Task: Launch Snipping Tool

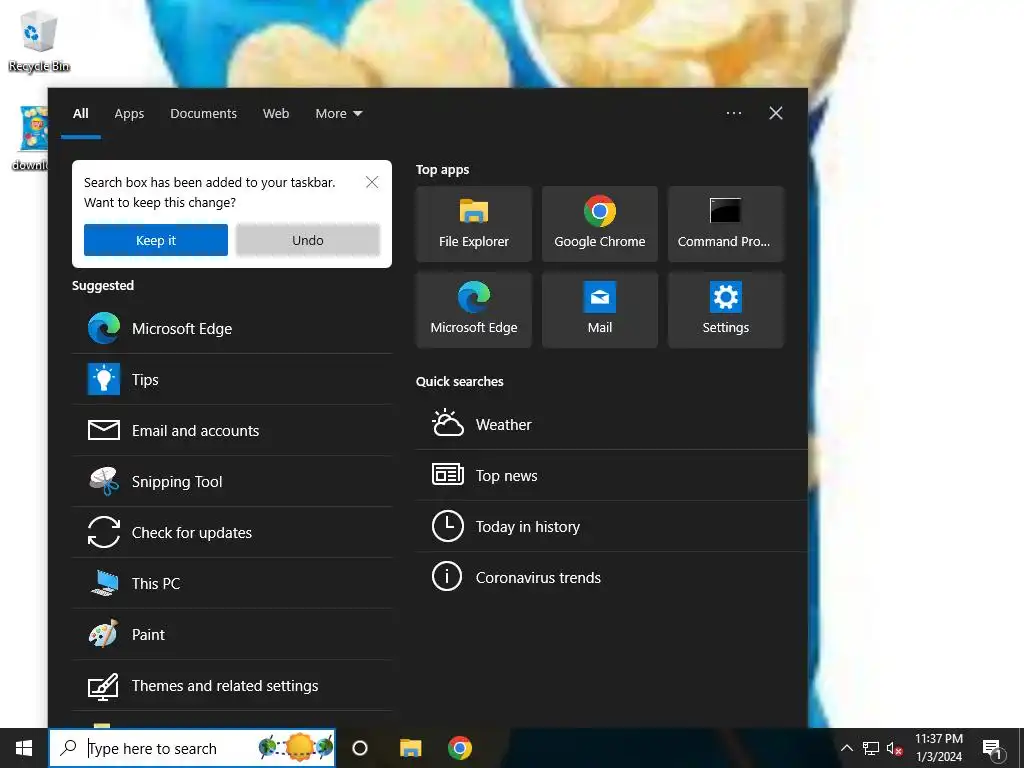Action: click(232, 481)
